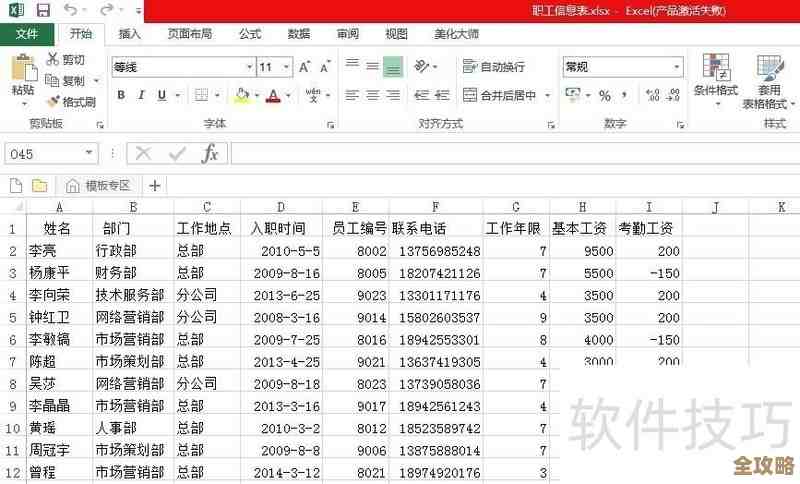Click the Format Painter (格式刷) icon
Viewport: 800px width, 484px height.
click(x=53, y=101)
